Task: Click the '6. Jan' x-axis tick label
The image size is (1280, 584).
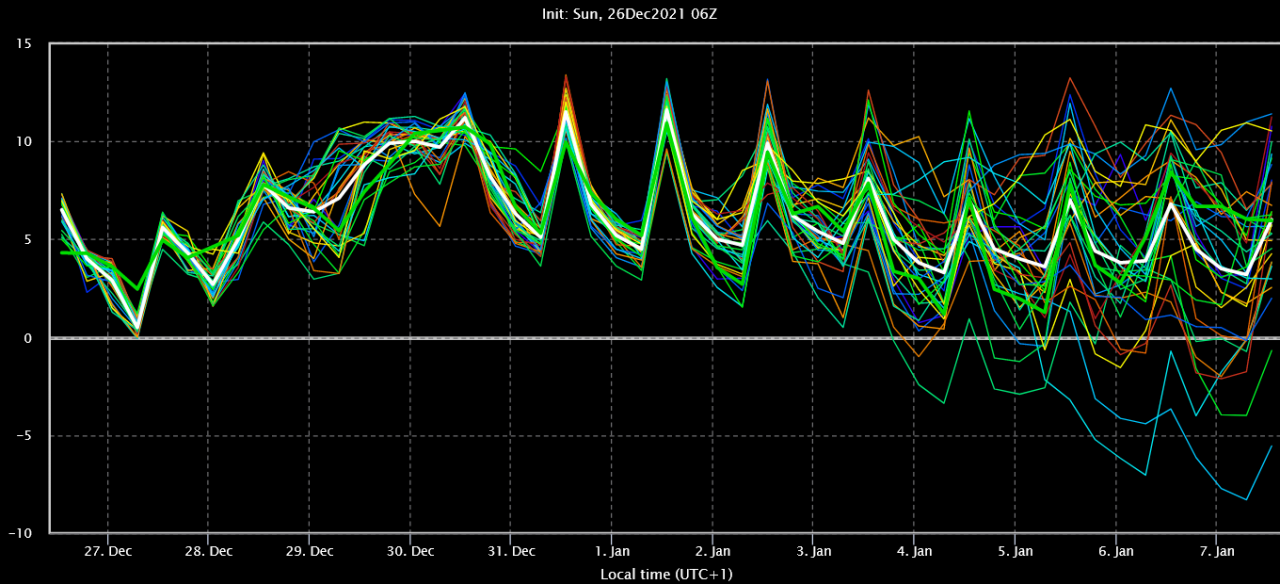Action: (1116, 551)
